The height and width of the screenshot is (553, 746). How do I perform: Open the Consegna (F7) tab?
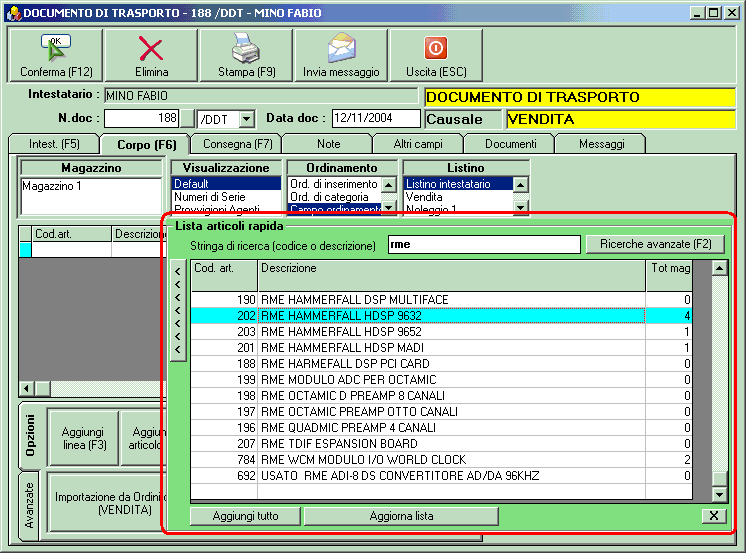pos(237,144)
